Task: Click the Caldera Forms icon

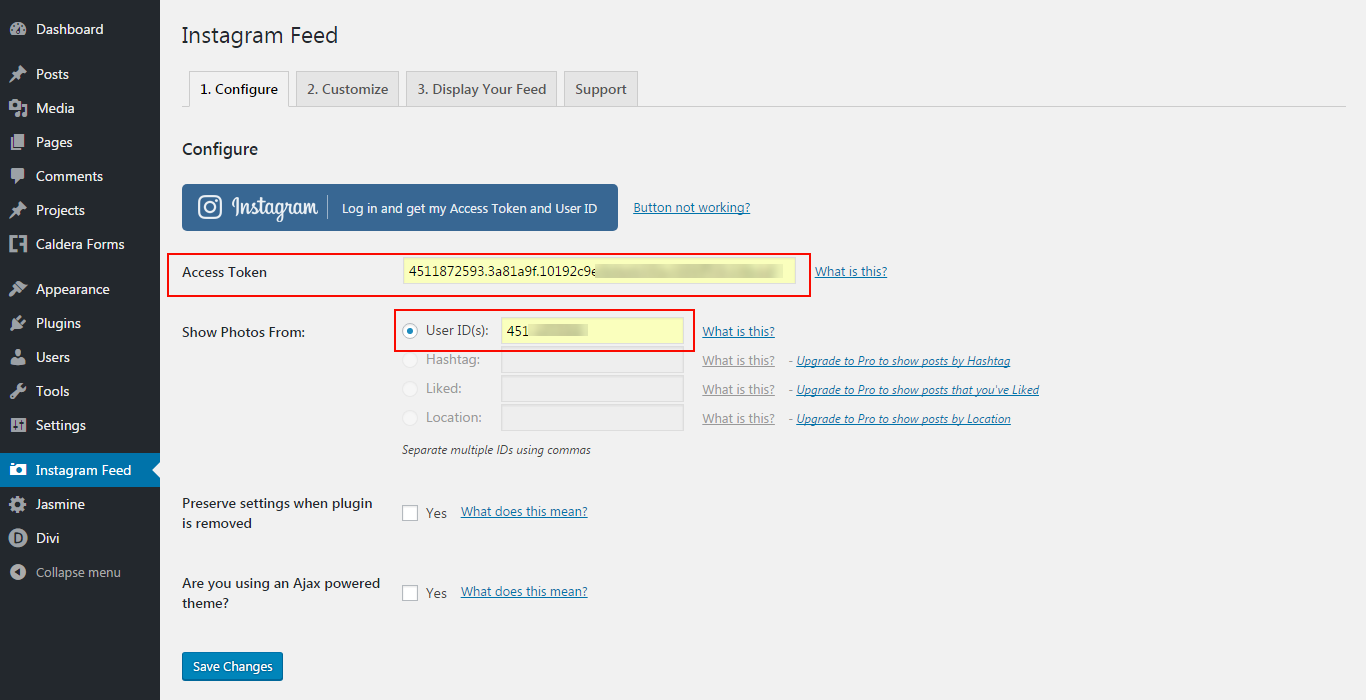Action: (x=17, y=244)
